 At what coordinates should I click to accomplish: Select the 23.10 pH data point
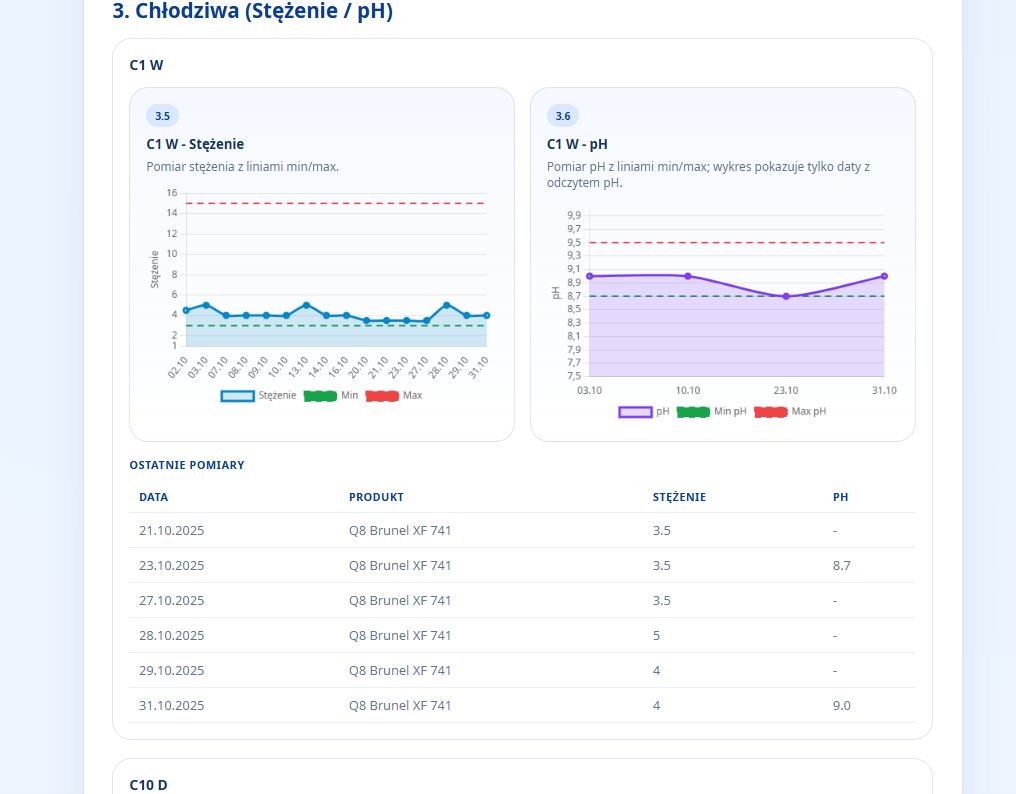[786, 296]
